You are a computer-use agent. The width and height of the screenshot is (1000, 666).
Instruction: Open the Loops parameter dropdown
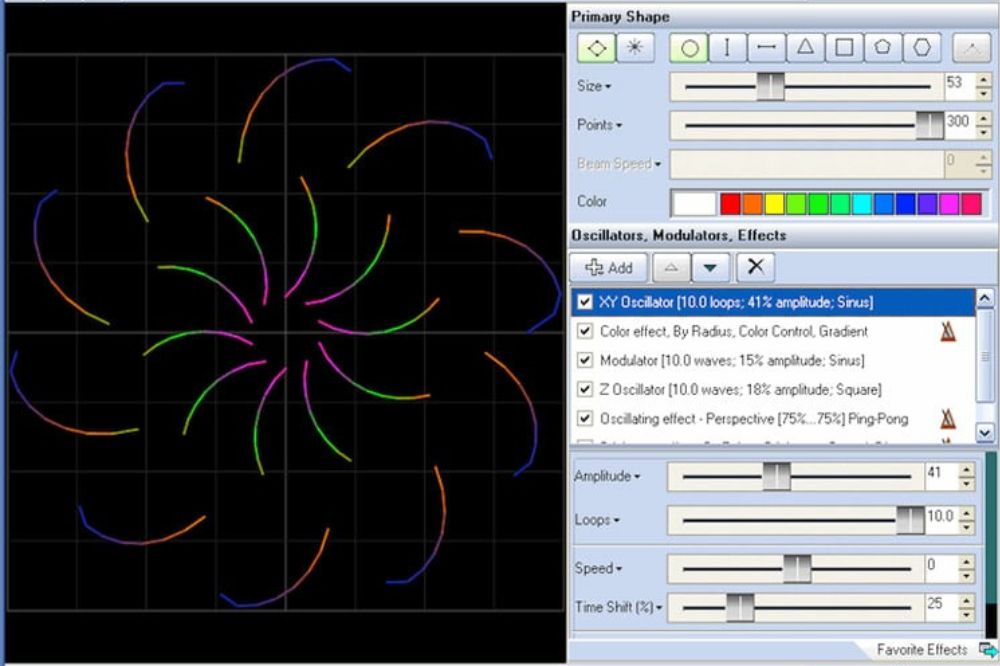click(x=597, y=520)
